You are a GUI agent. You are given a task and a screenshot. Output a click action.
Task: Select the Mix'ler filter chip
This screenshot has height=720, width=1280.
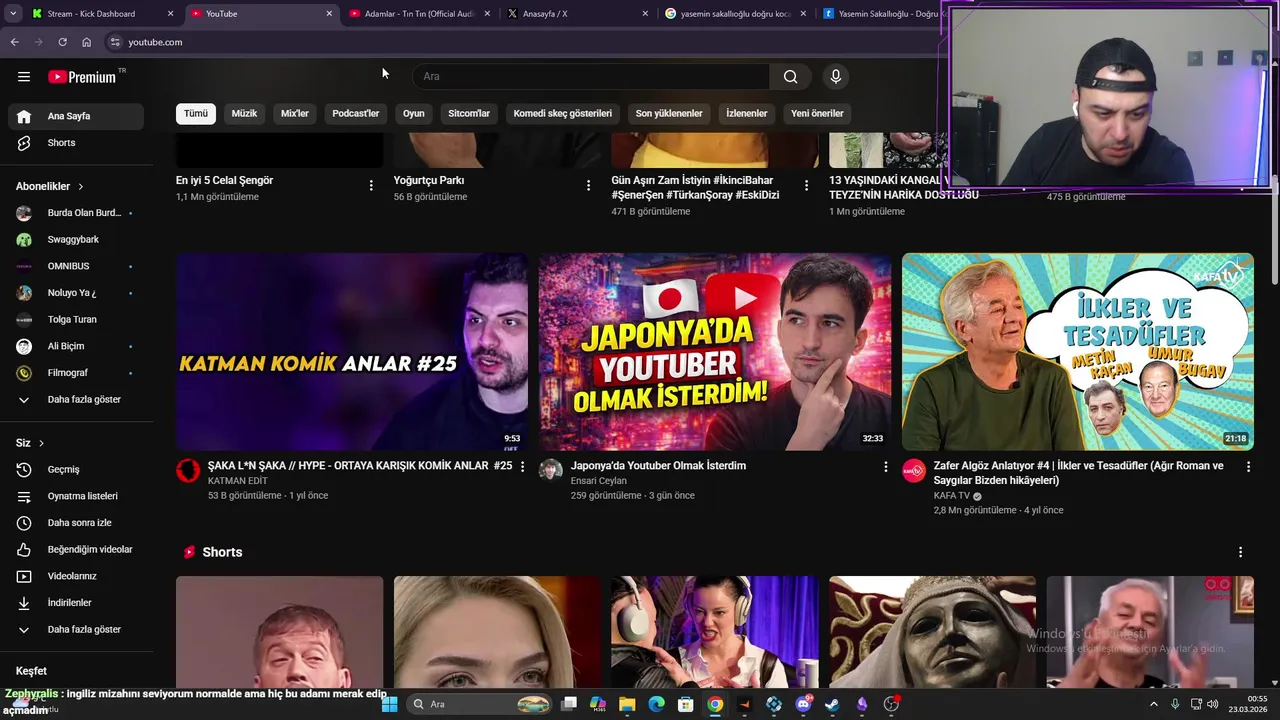(x=295, y=113)
